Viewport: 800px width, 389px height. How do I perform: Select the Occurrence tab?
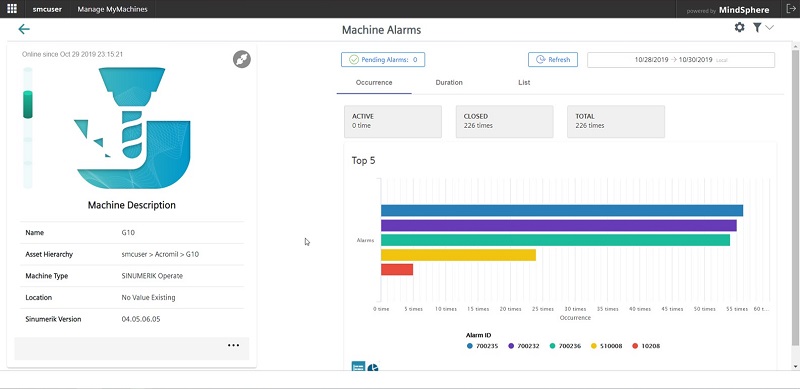click(374, 82)
